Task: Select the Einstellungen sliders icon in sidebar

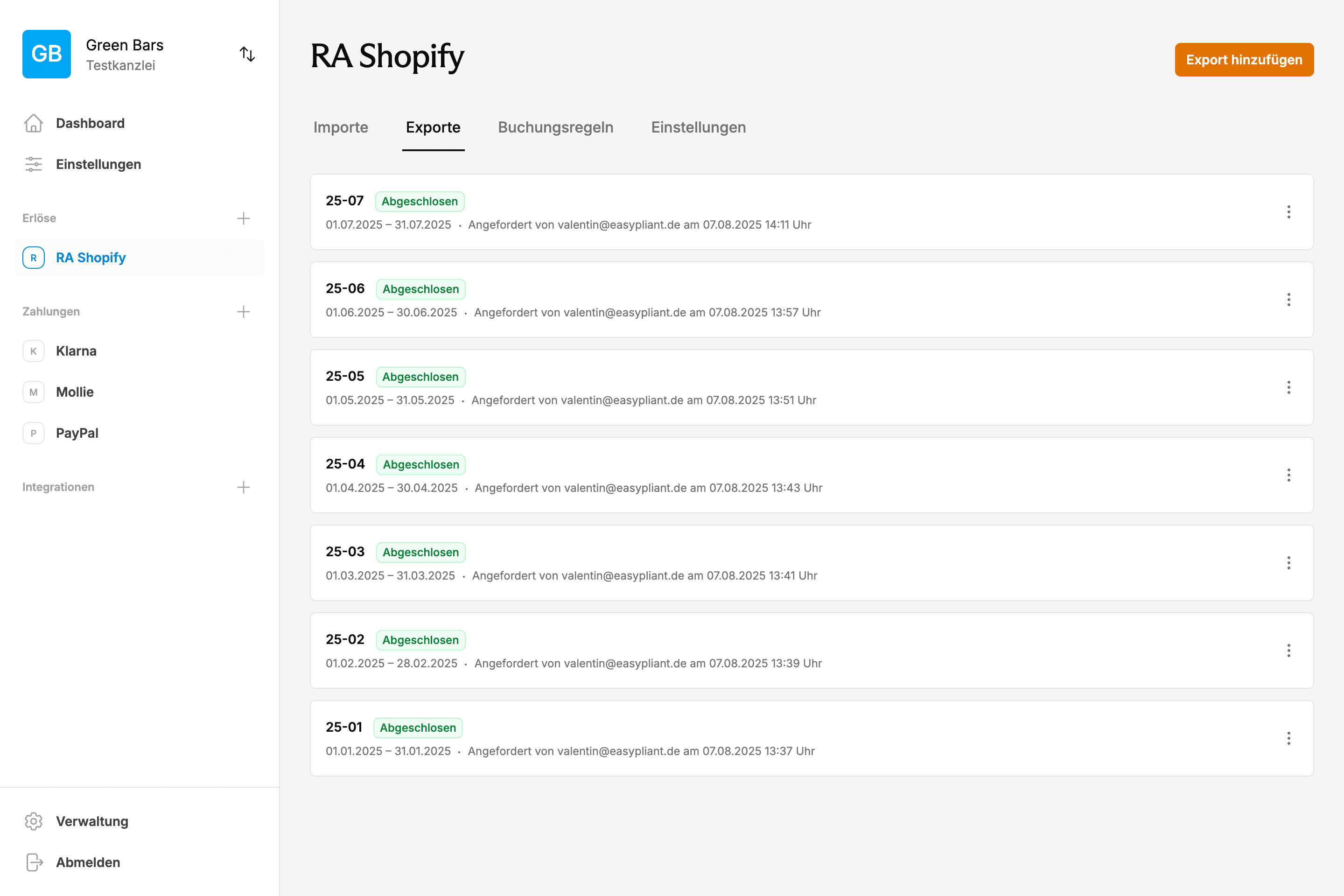Action: tap(34, 164)
